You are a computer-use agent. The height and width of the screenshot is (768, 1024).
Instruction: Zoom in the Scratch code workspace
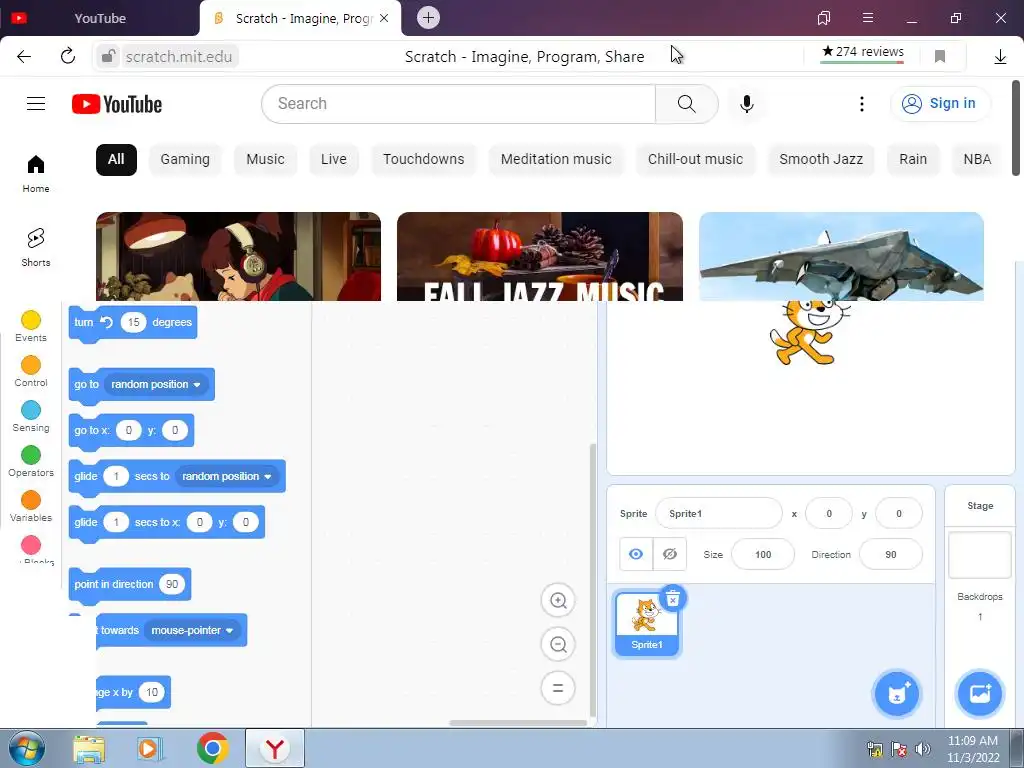tap(558, 600)
